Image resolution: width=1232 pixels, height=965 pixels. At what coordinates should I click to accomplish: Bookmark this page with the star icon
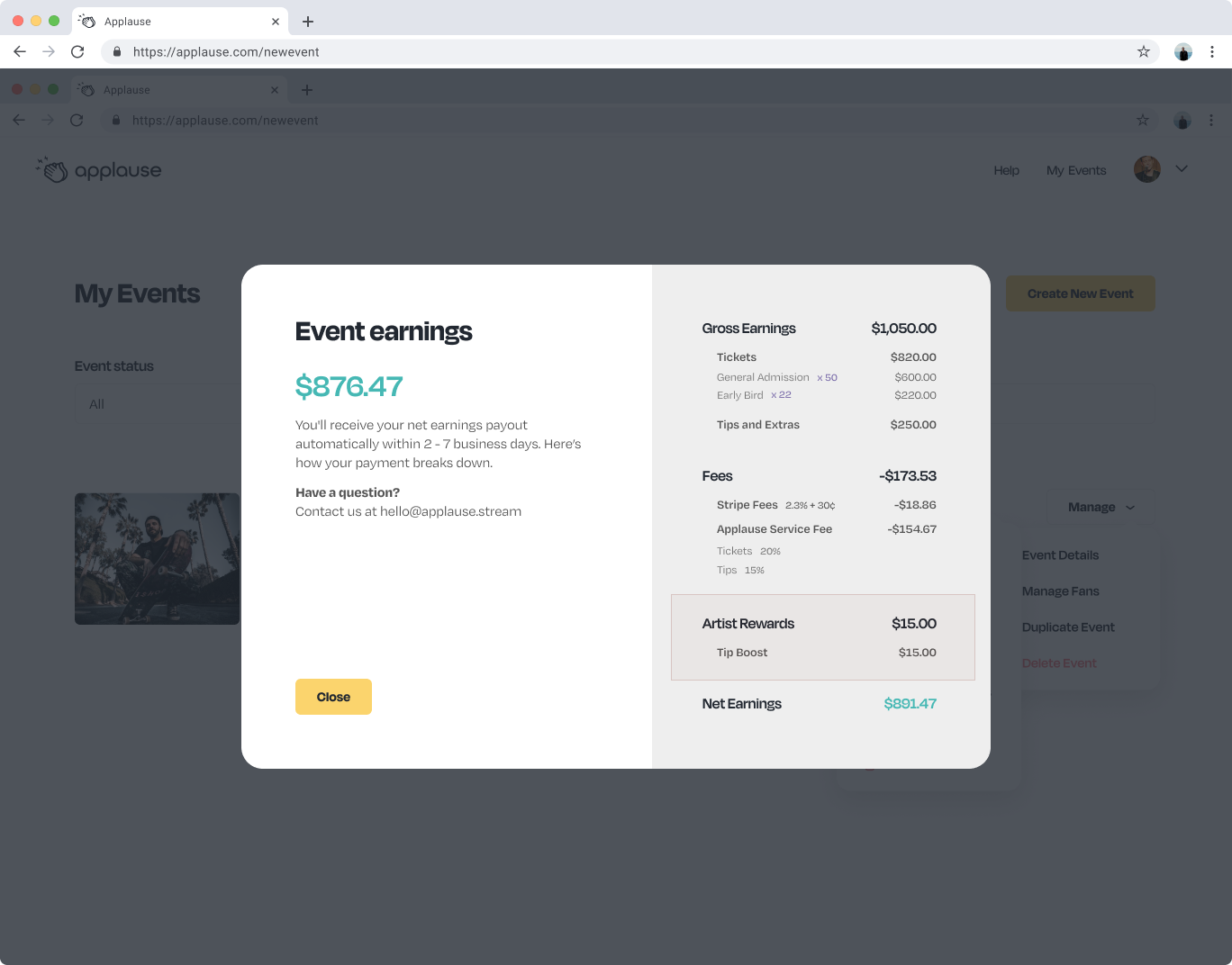(1143, 51)
